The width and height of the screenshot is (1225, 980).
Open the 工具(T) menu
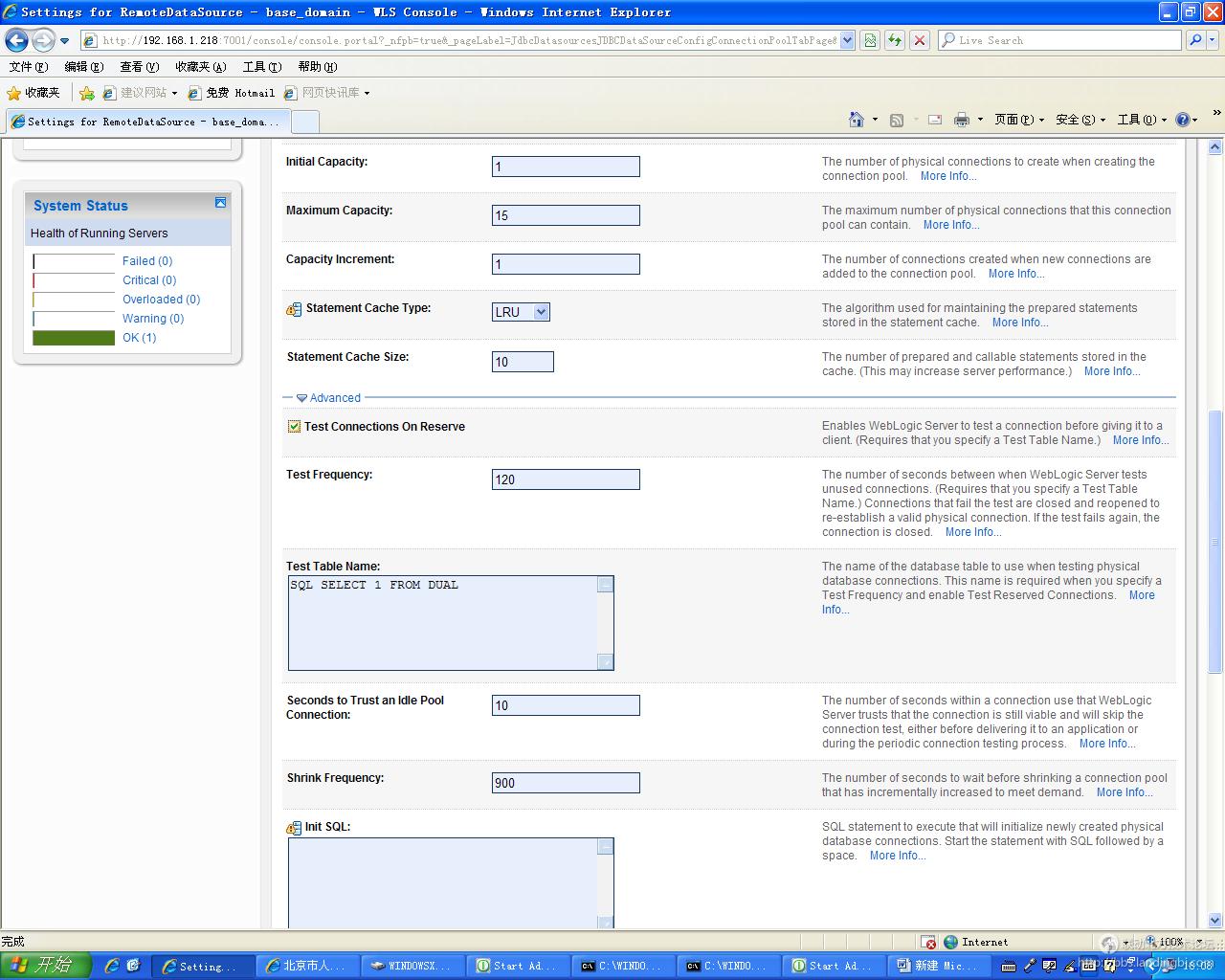click(261, 67)
